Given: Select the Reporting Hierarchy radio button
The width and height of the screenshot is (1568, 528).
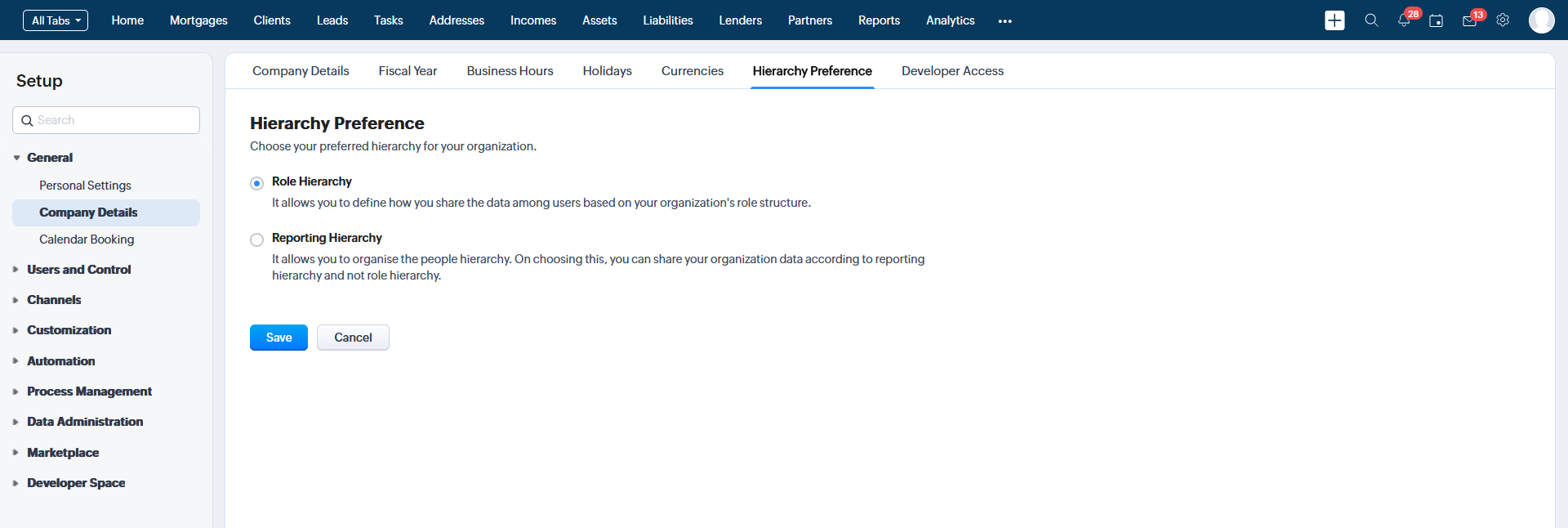Looking at the screenshot, I should (x=256, y=239).
